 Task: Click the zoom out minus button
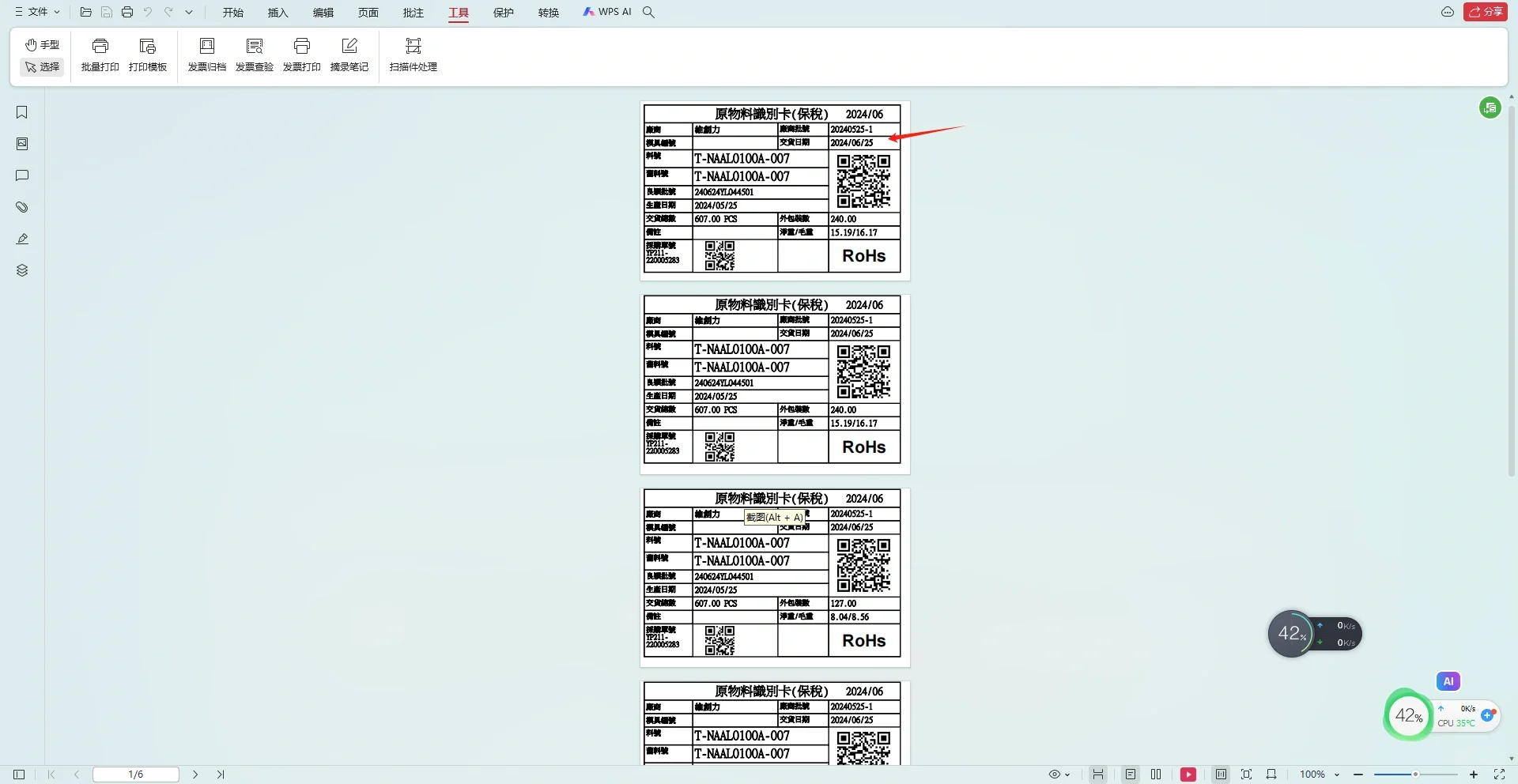(x=1358, y=775)
